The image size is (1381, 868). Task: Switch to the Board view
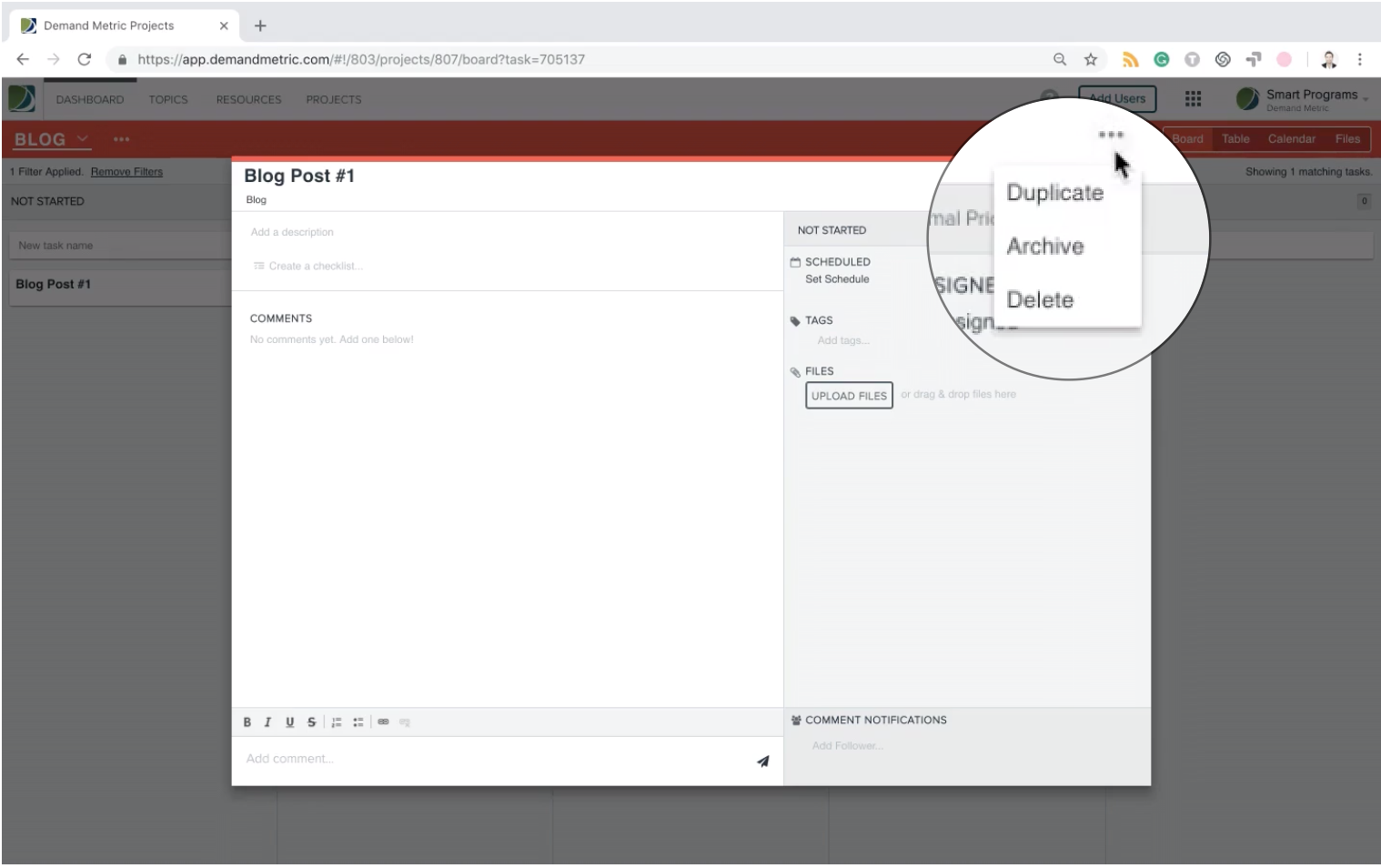click(x=1187, y=139)
